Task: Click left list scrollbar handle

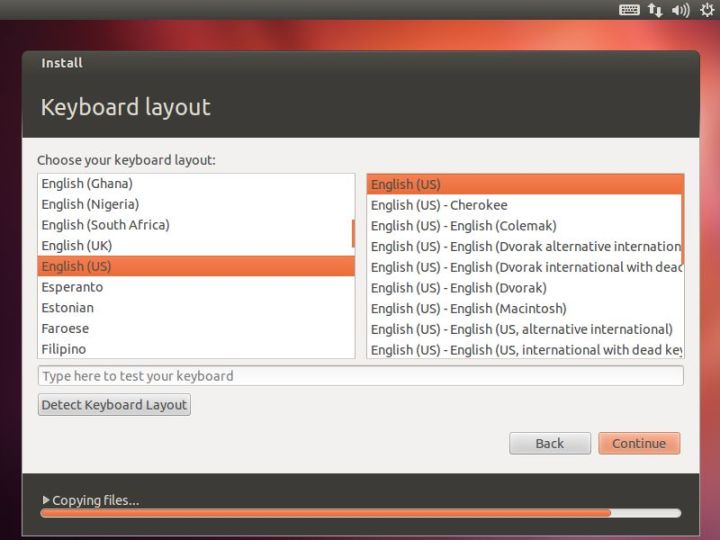Action: tap(353, 233)
